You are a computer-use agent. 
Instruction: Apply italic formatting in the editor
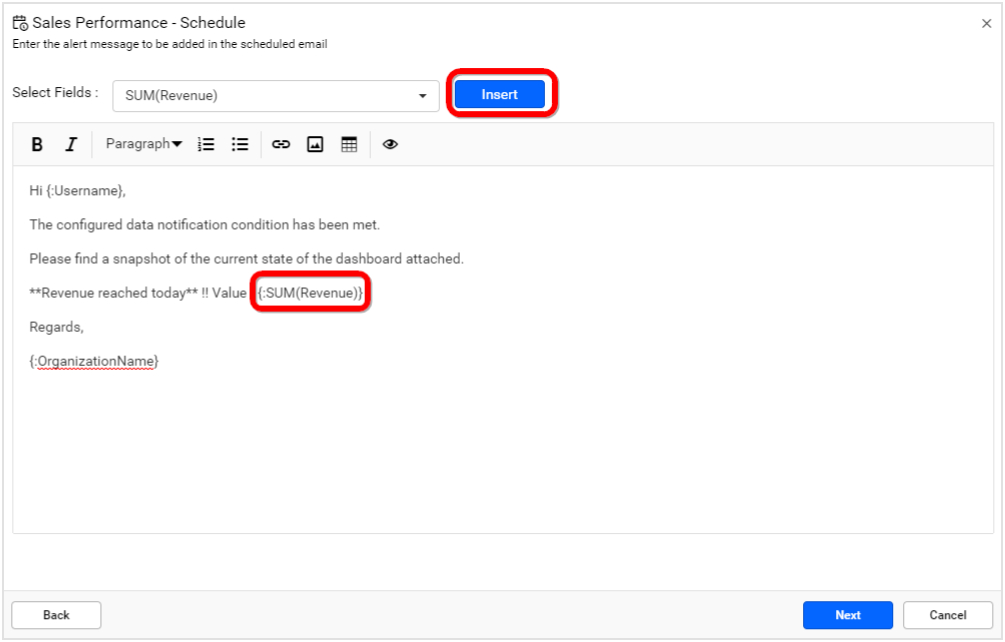(70, 144)
